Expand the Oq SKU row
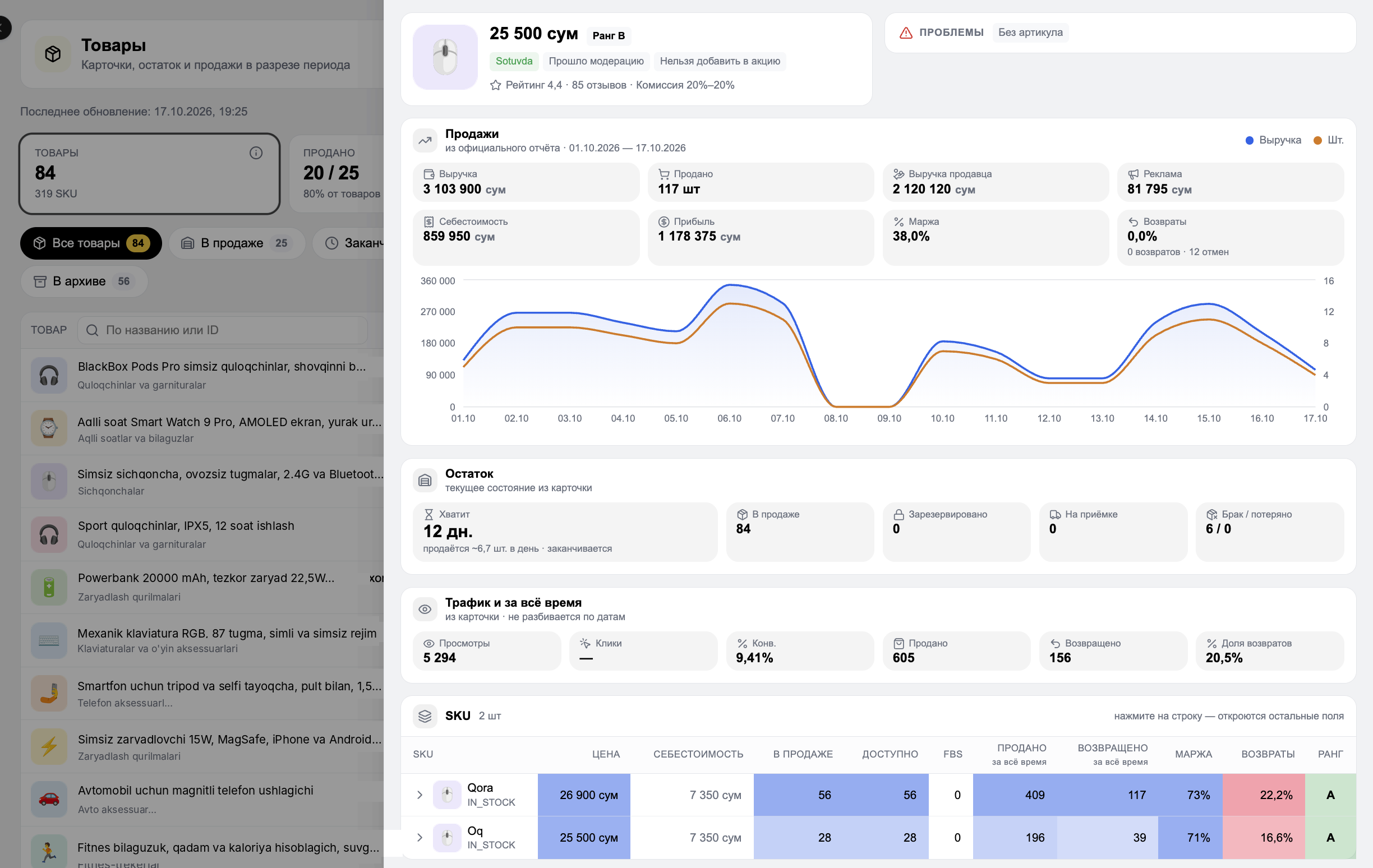The image size is (1373, 868). point(420,837)
